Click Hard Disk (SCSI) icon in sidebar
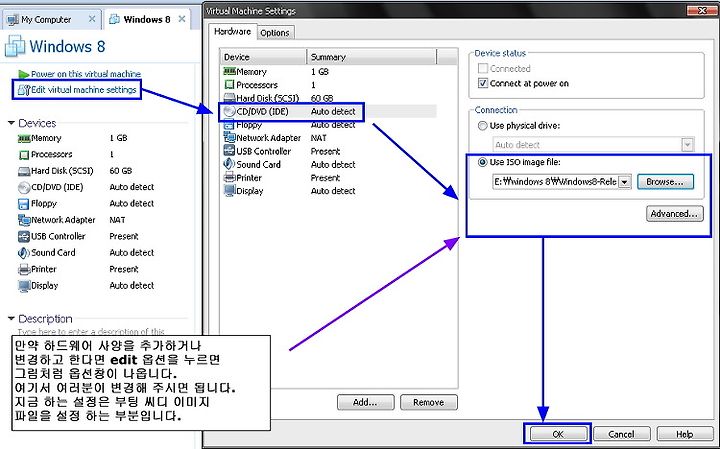The height and width of the screenshot is (449, 720). 24,171
